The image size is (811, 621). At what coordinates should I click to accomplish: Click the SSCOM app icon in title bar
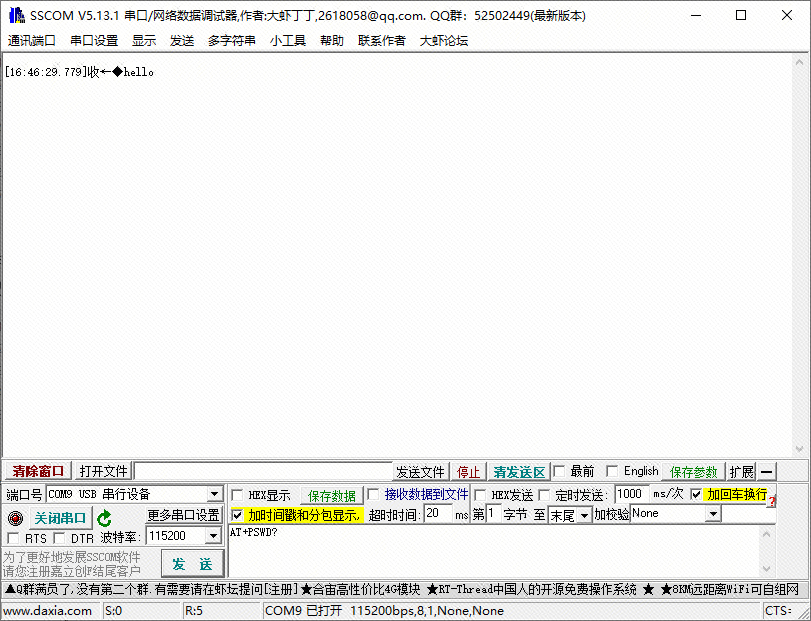point(17,16)
